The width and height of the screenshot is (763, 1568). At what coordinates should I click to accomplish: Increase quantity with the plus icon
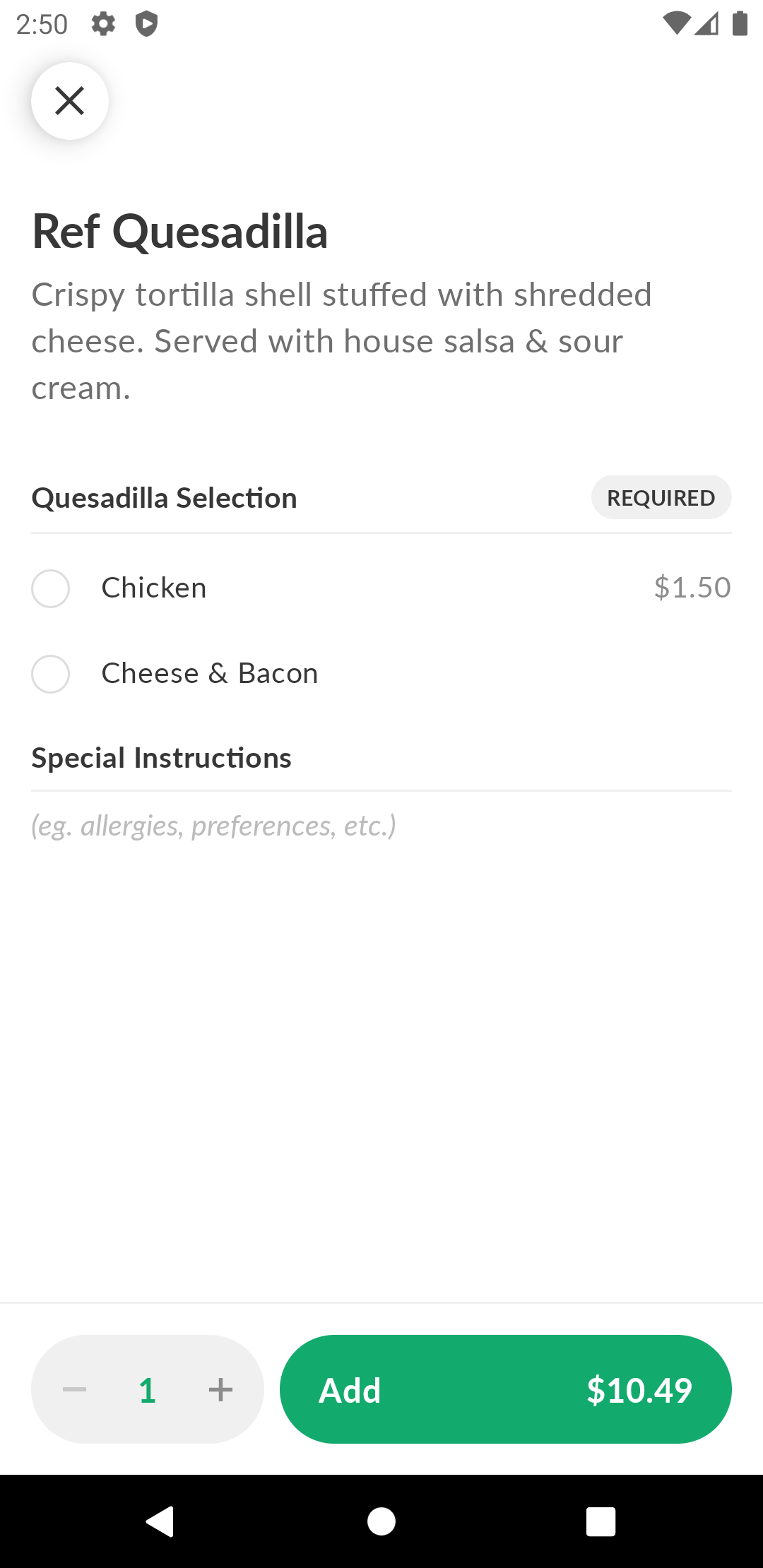(220, 1389)
